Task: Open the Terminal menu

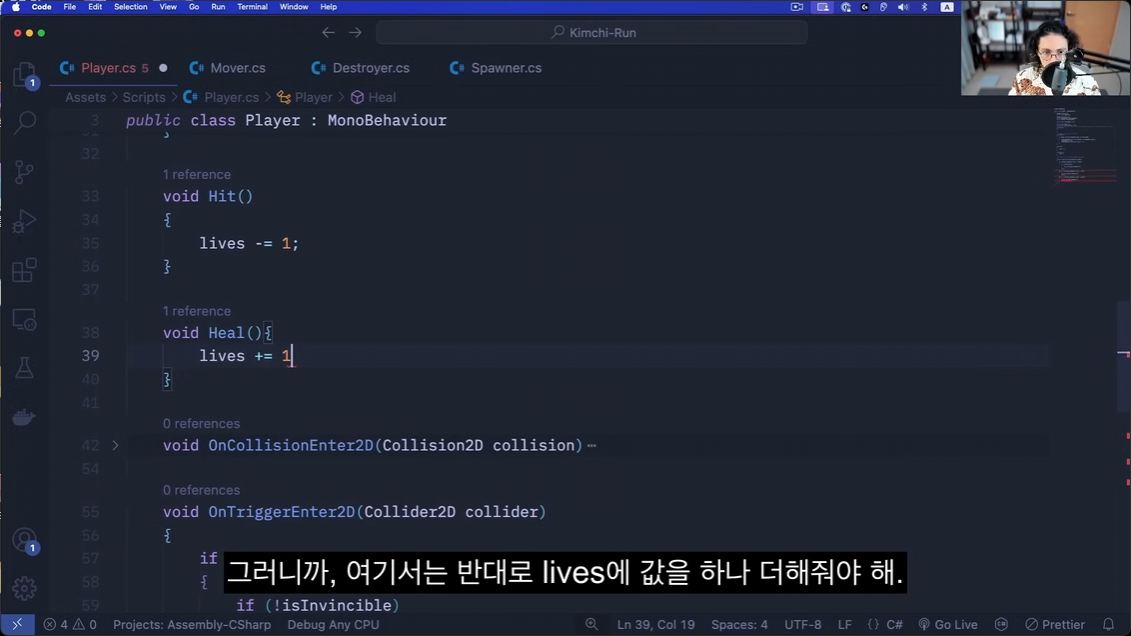Action: click(252, 6)
